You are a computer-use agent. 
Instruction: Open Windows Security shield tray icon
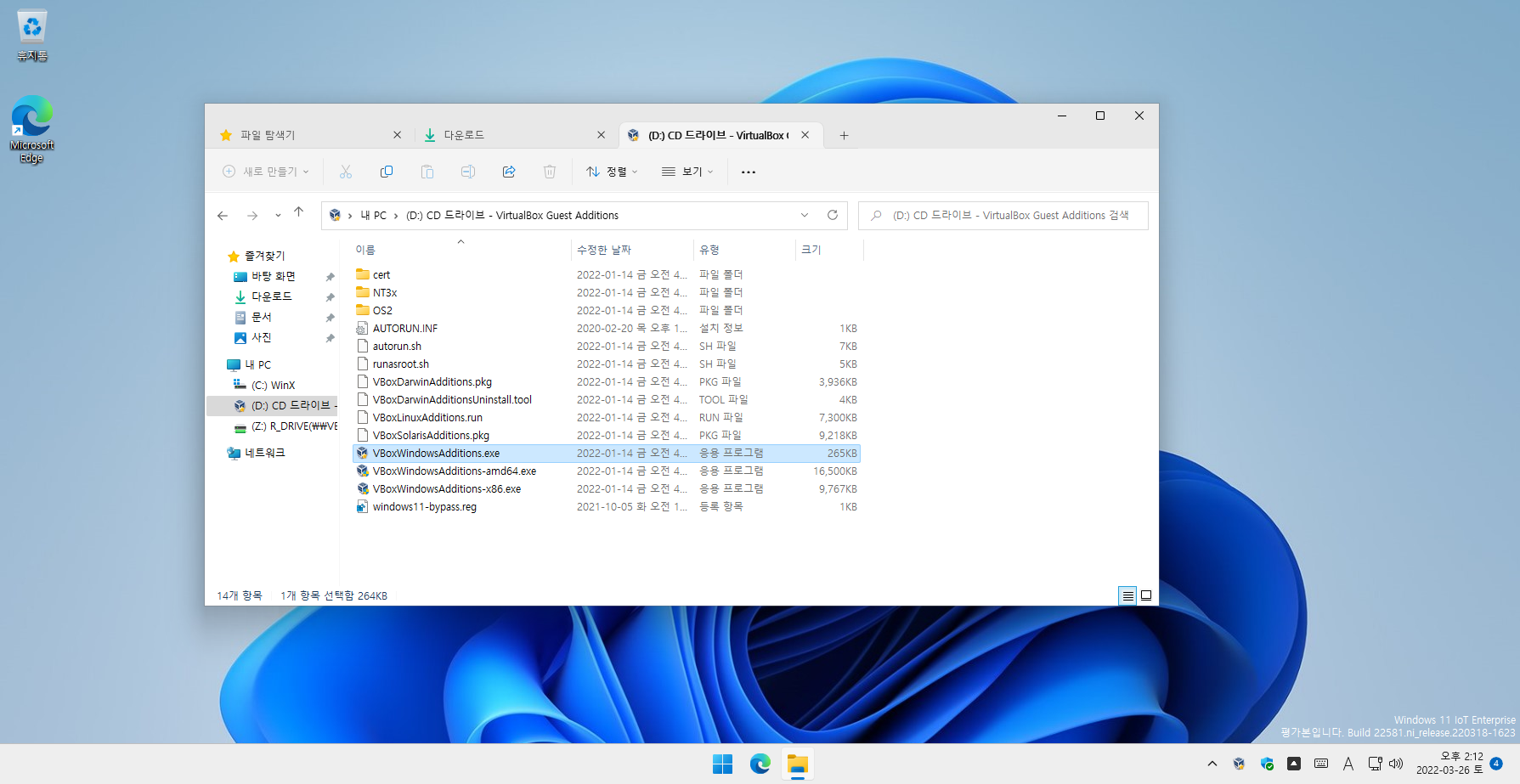[1267, 764]
